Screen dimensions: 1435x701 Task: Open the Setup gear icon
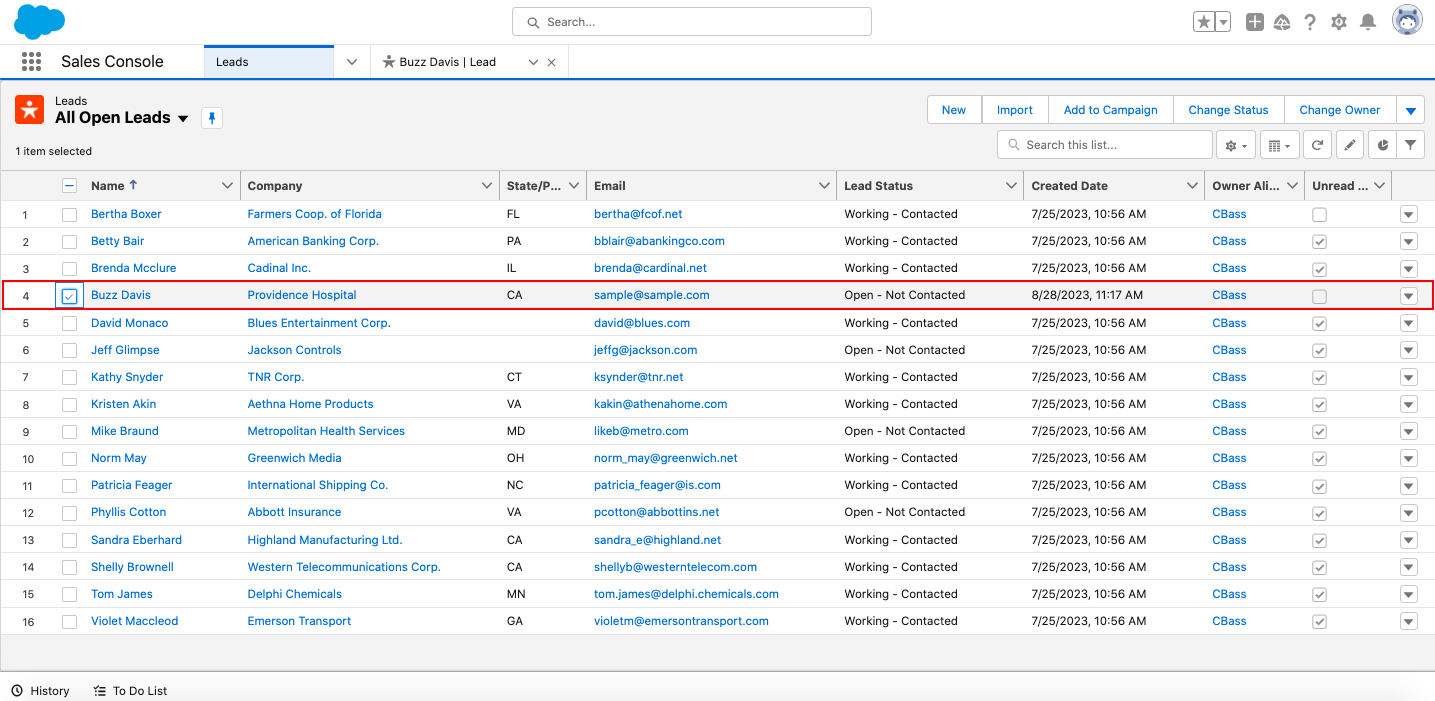(x=1339, y=22)
